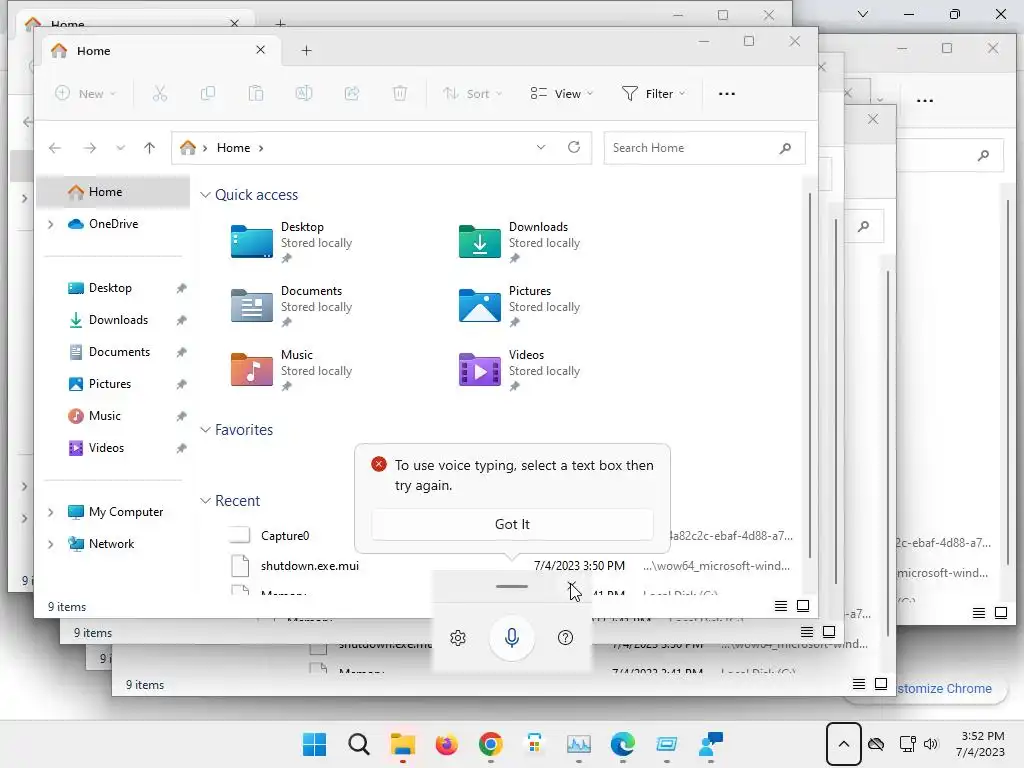Select Home in navigation pane

coord(112,191)
